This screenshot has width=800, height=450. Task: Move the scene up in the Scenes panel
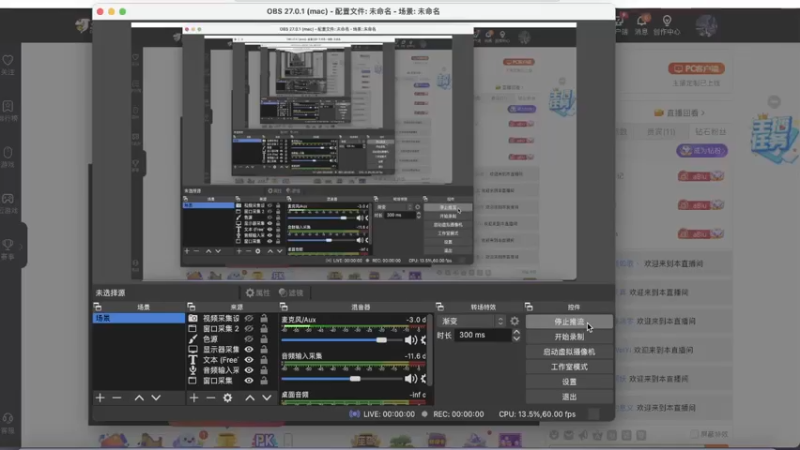pyautogui.click(x=139, y=397)
